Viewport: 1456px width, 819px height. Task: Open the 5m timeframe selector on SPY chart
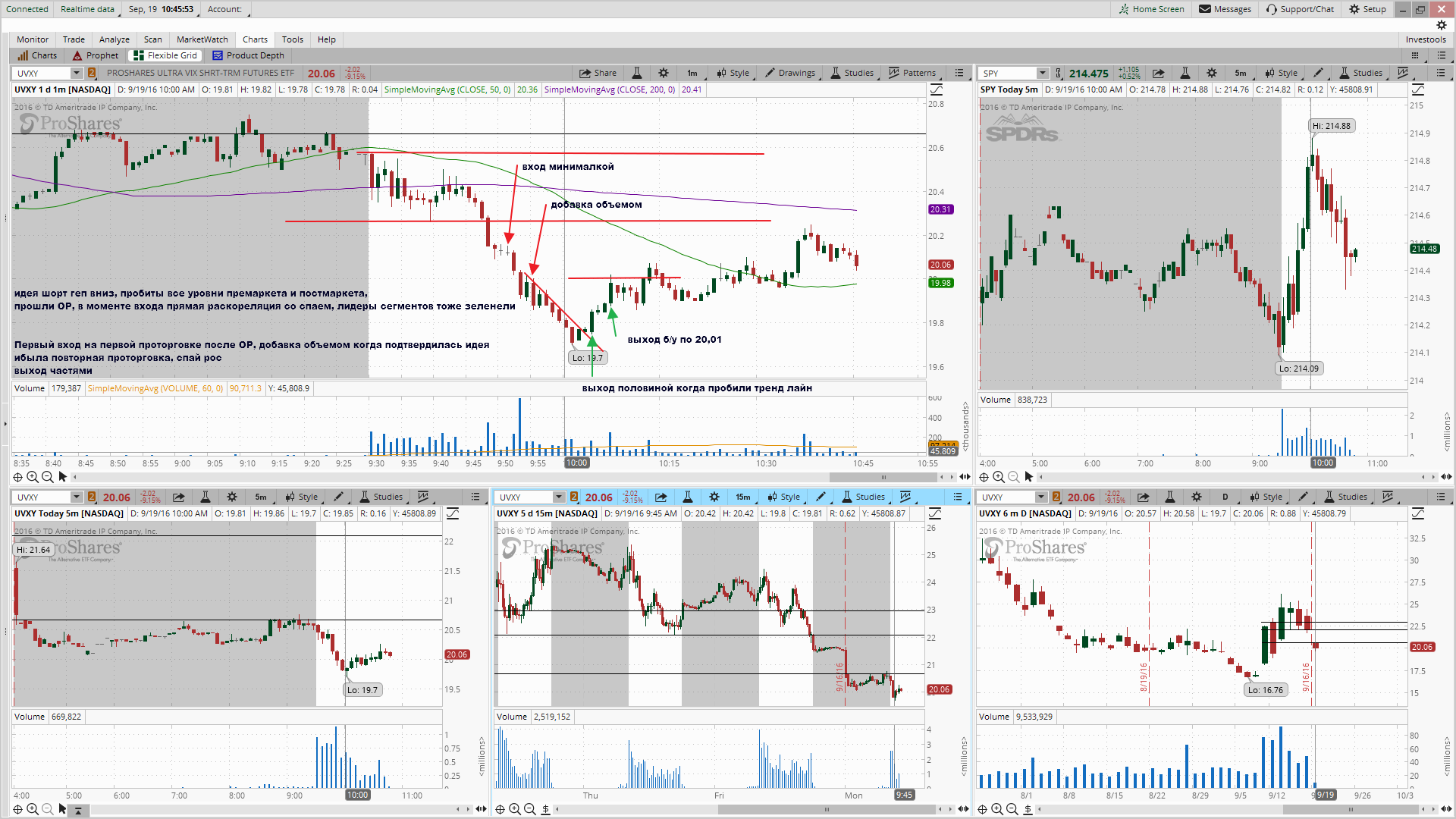point(1241,73)
